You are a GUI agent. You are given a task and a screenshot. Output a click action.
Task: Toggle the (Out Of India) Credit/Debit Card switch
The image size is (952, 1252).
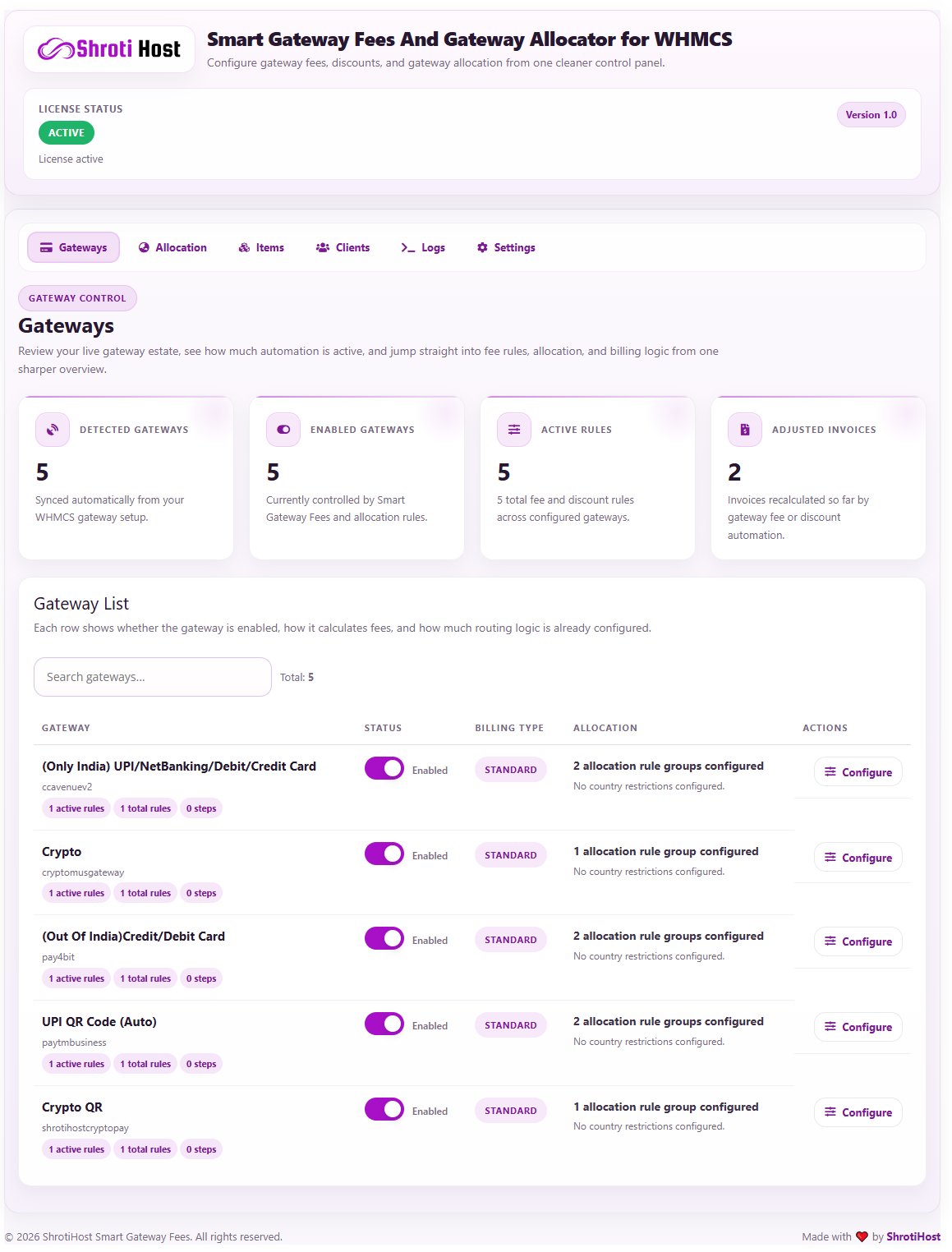pyautogui.click(x=384, y=938)
